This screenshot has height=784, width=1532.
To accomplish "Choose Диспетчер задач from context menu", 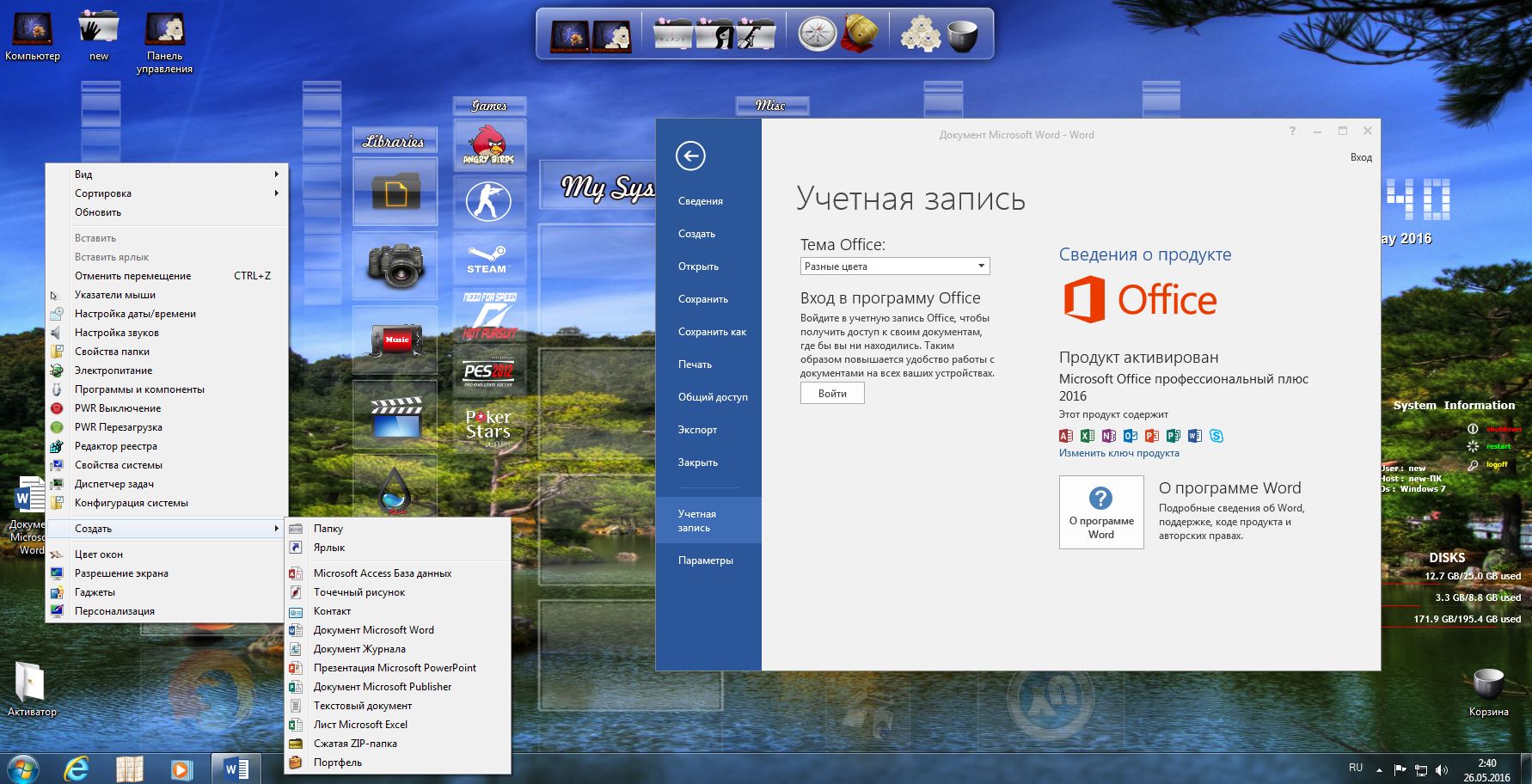I will coord(168,484).
